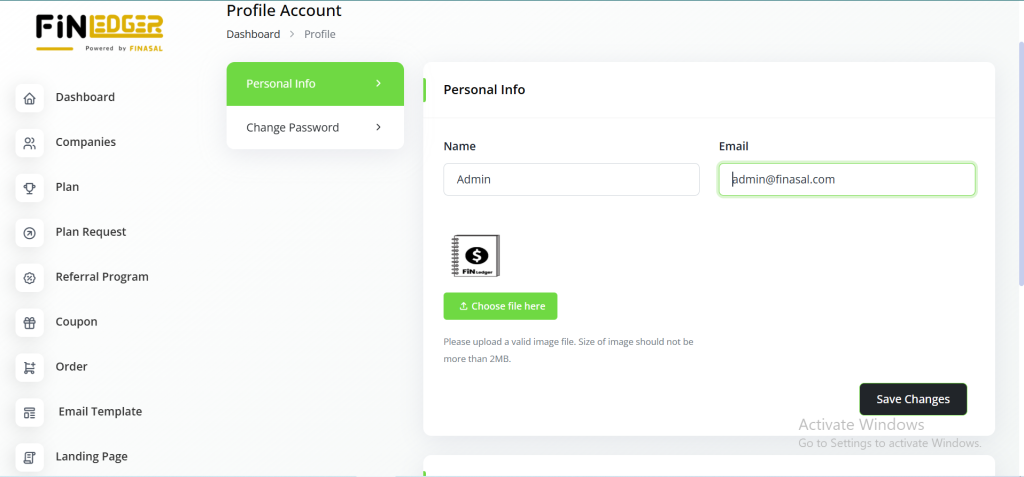Click the Dashboard home icon in sidebar
The image size is (1024, 477).
(30, 98)
